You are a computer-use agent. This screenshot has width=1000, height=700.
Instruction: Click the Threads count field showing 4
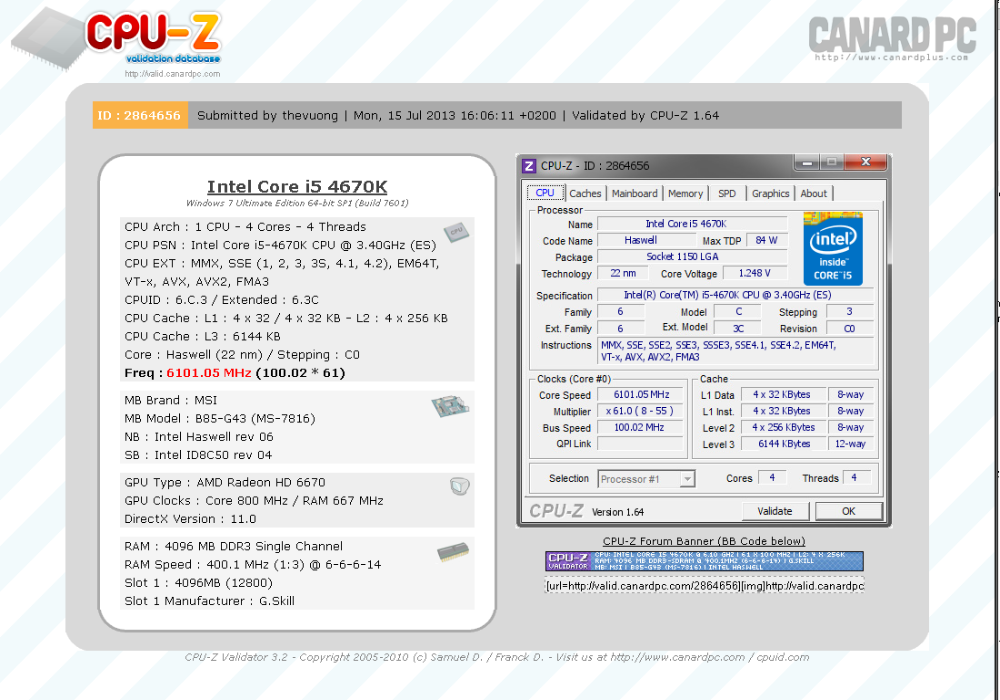857,478
